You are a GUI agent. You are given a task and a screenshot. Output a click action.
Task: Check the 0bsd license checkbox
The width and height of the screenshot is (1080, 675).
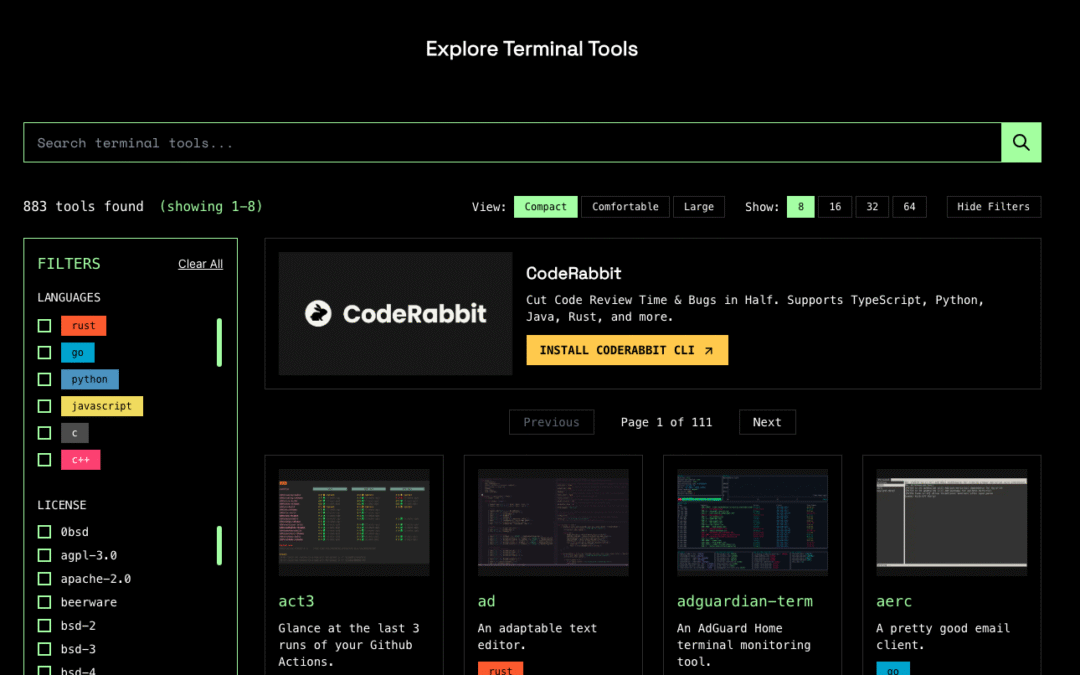(44, 532)
